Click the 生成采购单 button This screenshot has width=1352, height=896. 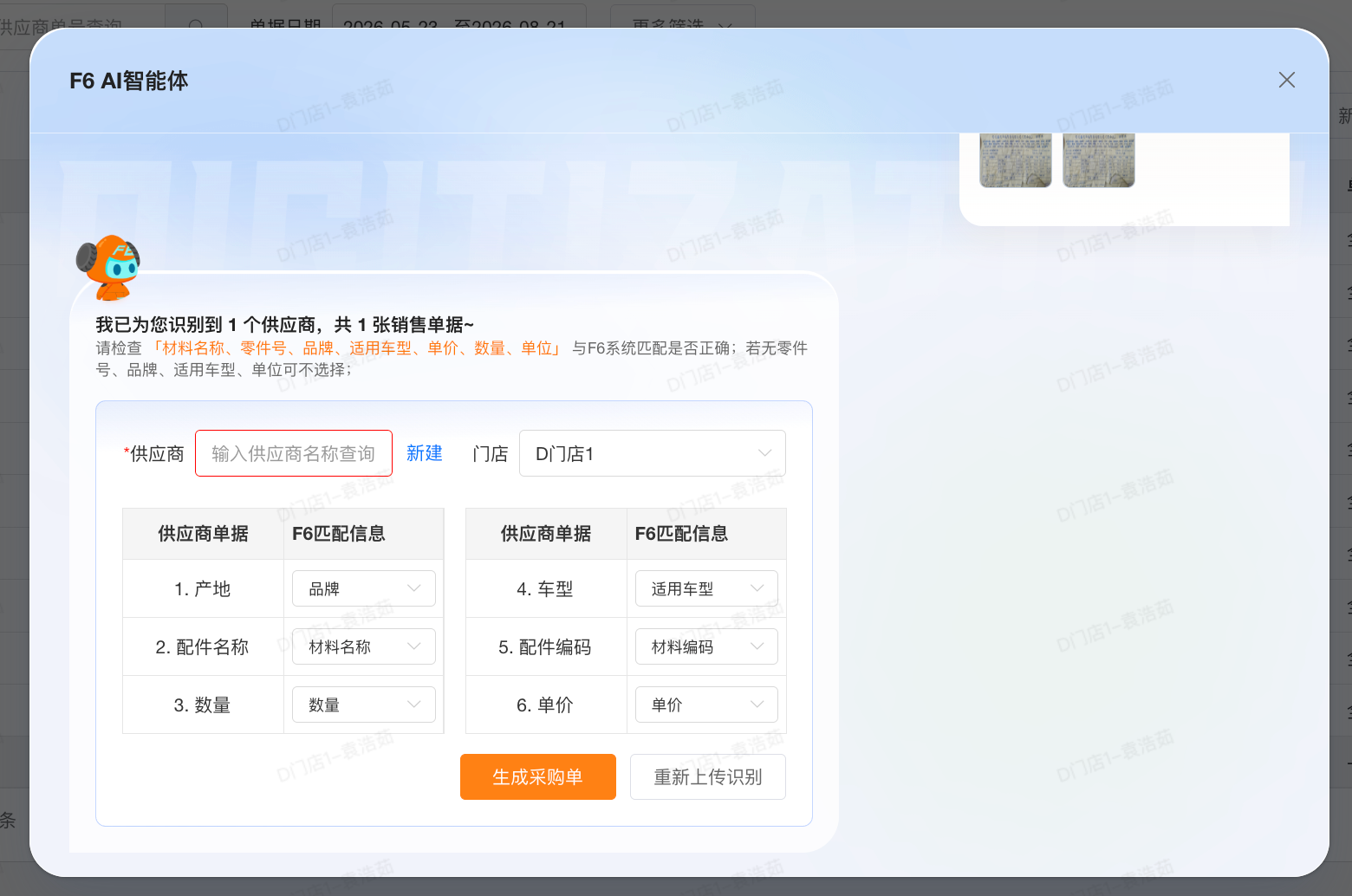click(538, 776)
